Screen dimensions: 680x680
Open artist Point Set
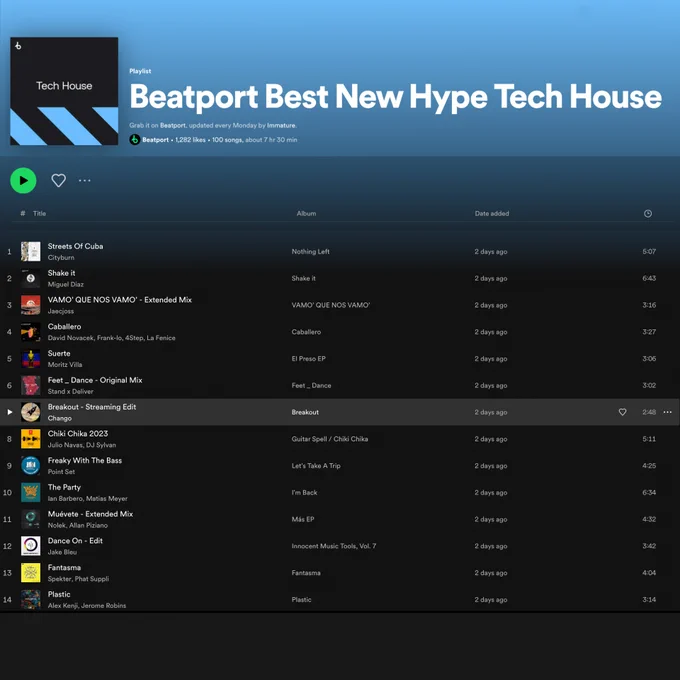[x=61, y=472]
